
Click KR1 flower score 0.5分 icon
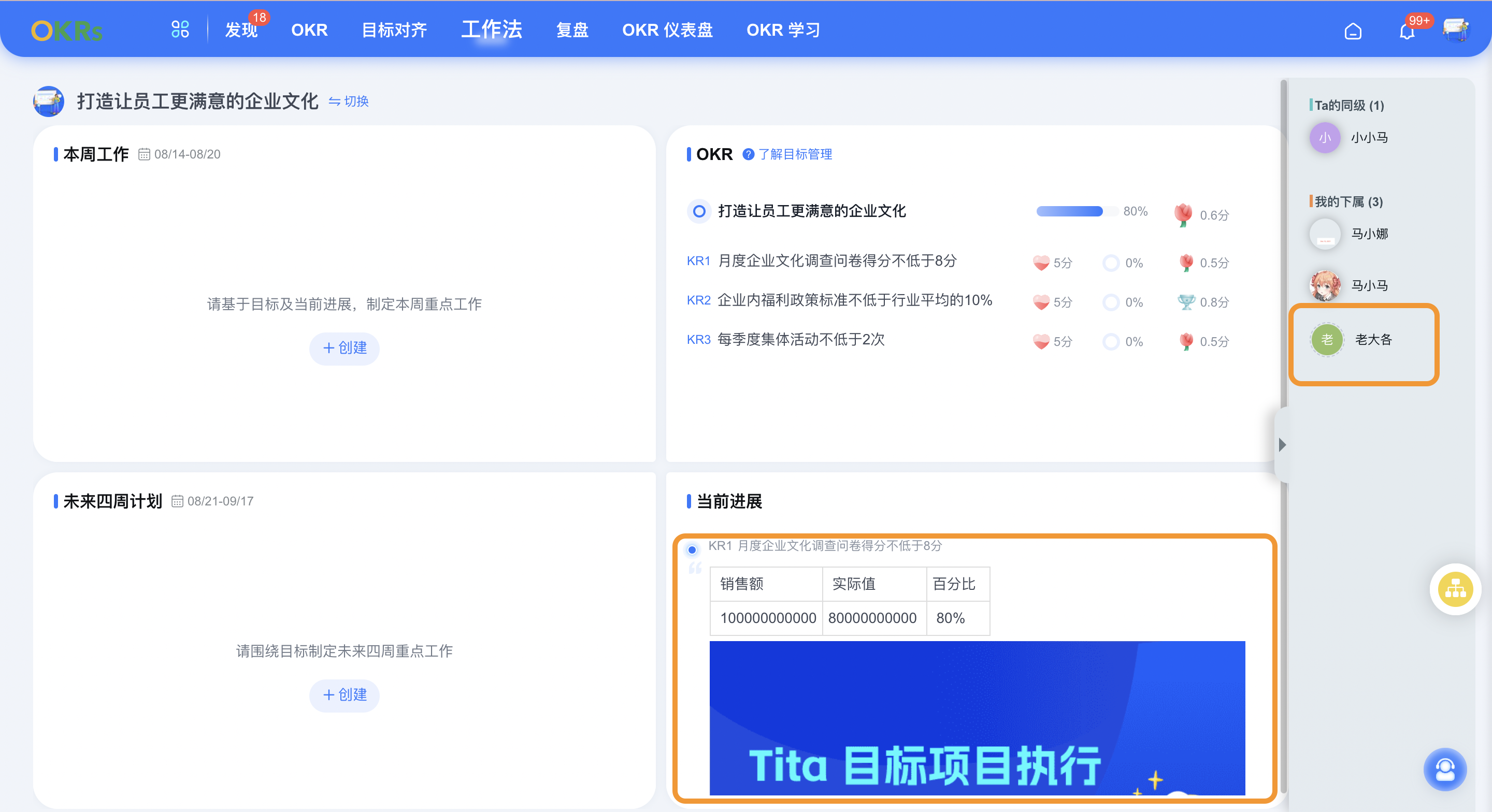coord(1186,263)
